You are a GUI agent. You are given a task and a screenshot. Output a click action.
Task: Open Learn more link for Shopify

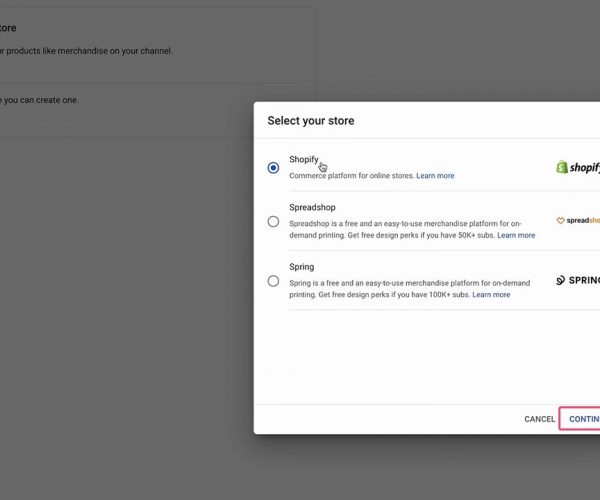coord(435,176)
